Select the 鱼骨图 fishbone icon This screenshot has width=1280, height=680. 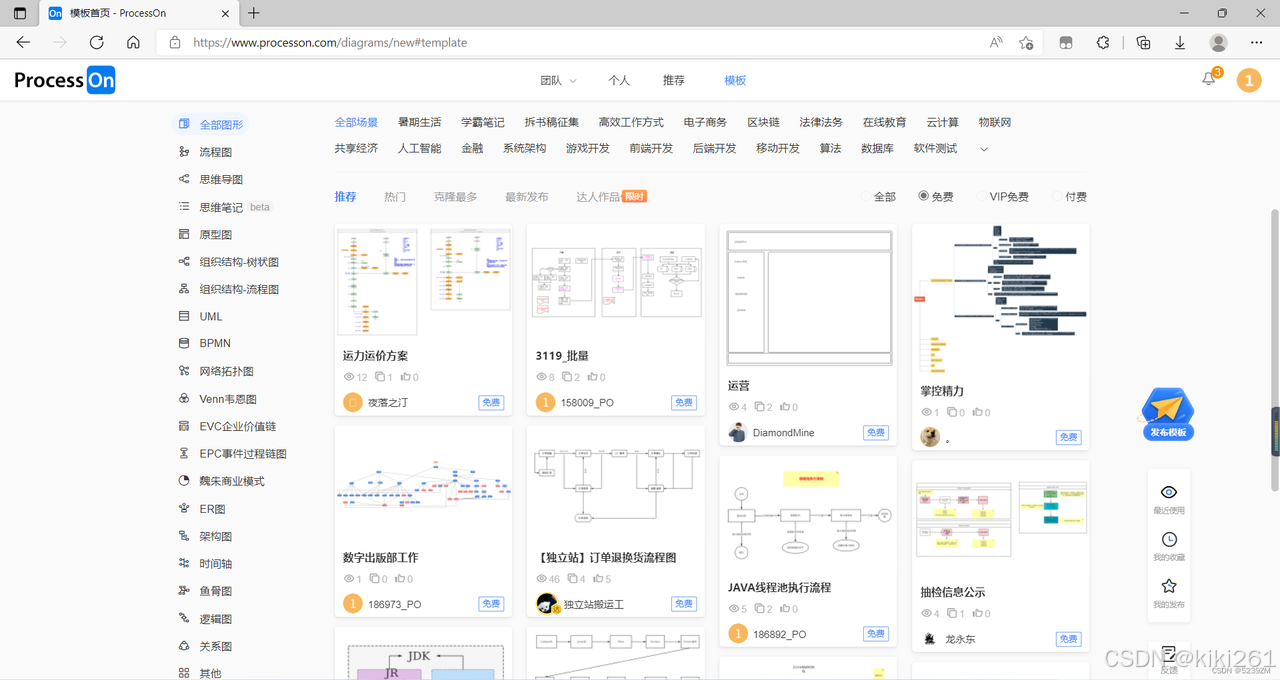click(184, 591)
